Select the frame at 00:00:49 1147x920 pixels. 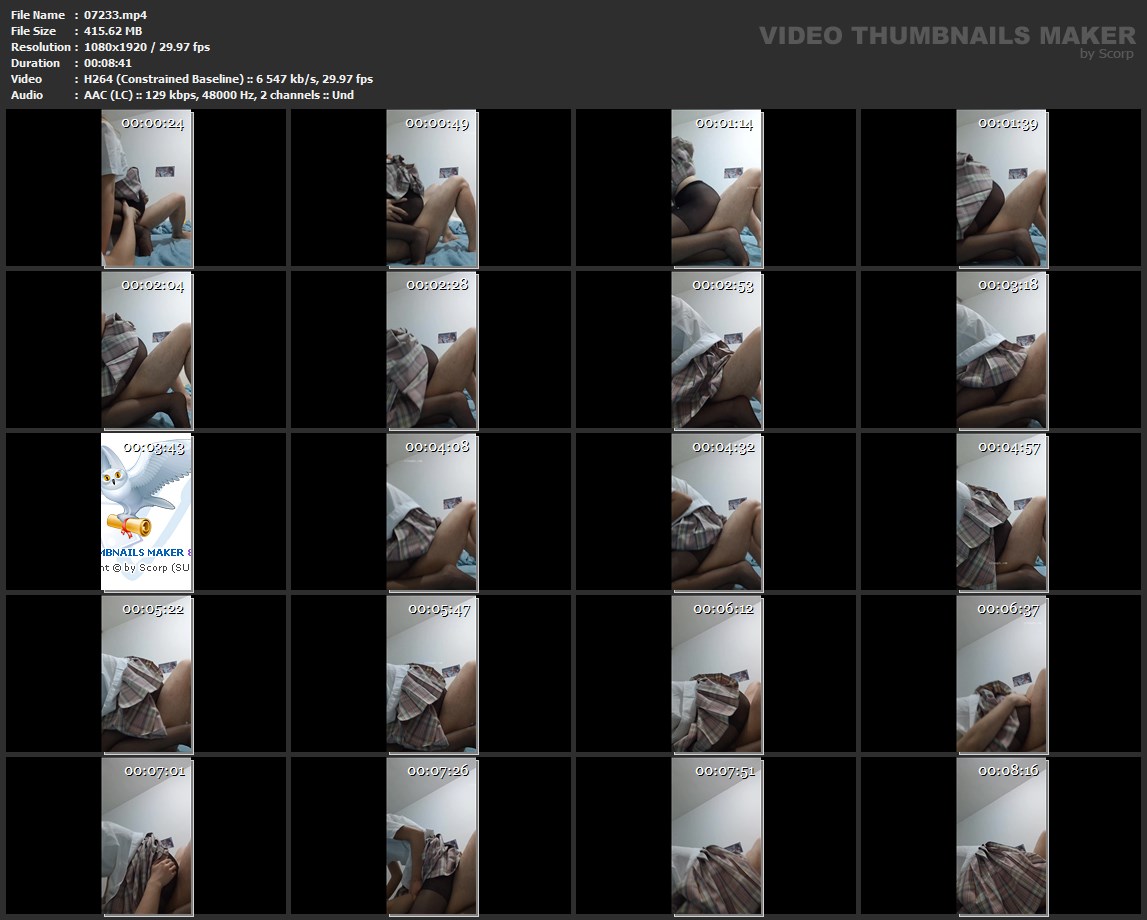coord(431,188)
